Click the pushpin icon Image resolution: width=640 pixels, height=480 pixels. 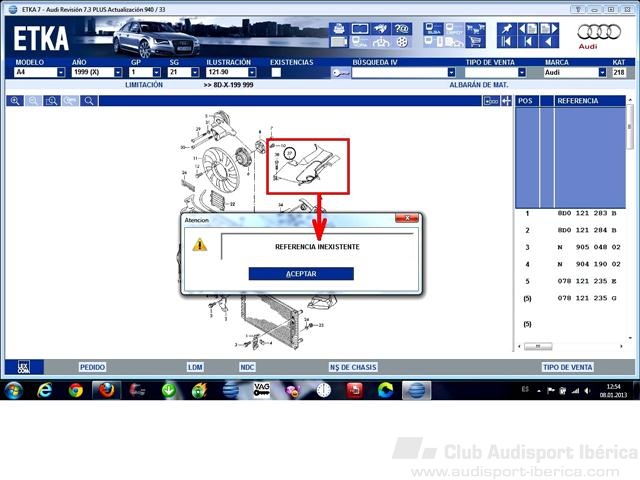pos(507,29)
